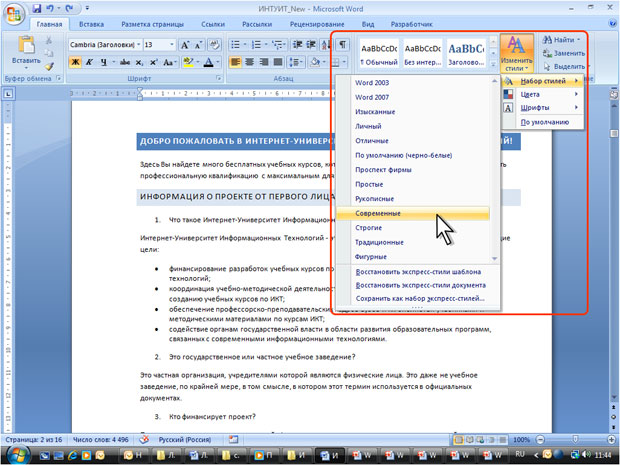
Task: Open the Вставка ribbon tab
Action: (x=91, y=24)
